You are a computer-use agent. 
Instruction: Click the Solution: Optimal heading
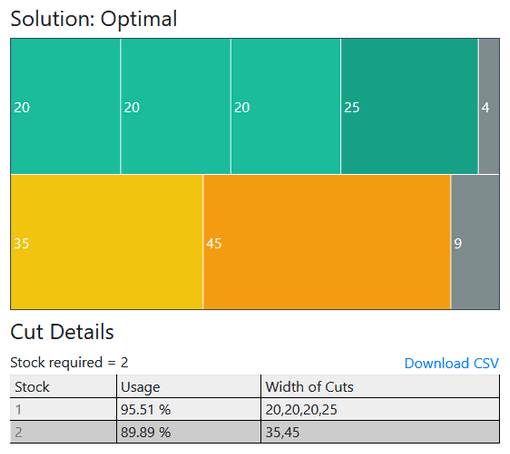[x=94, y=19]
